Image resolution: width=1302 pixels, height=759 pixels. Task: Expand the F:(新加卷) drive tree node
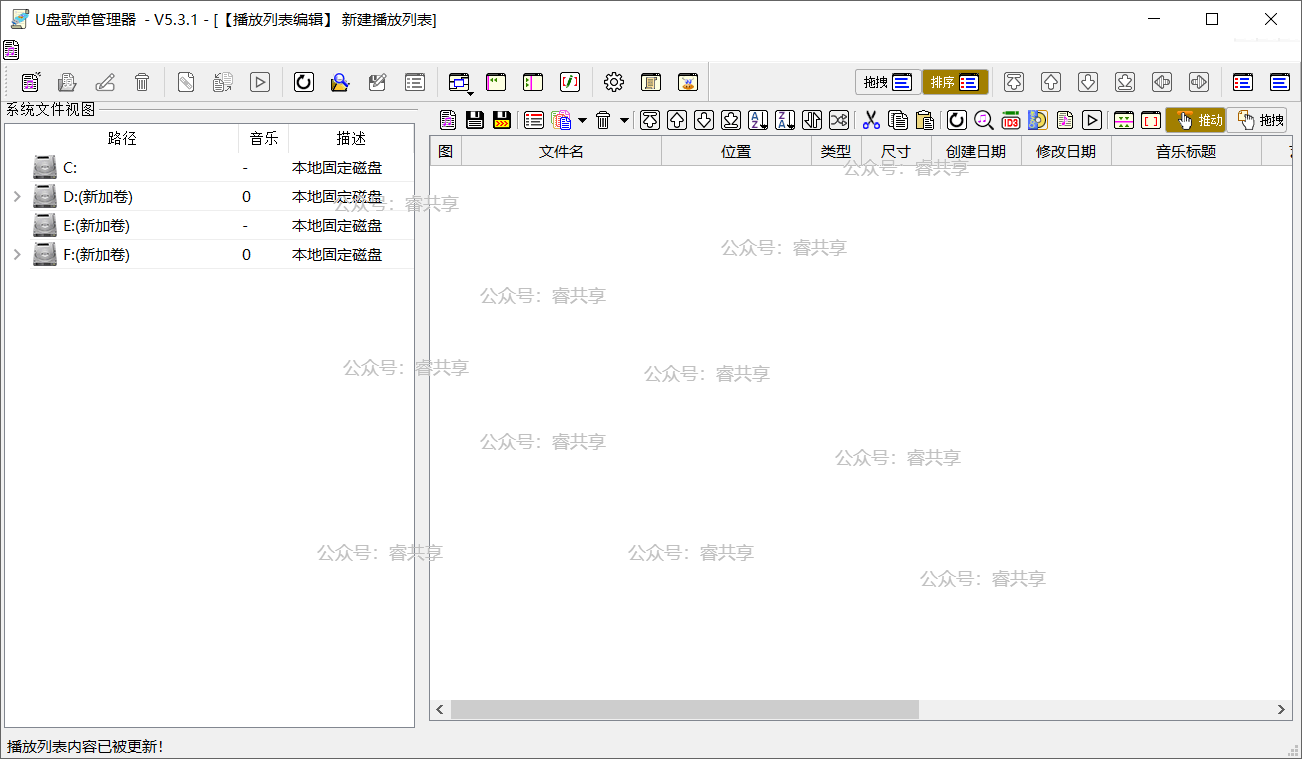coord(17,255)
